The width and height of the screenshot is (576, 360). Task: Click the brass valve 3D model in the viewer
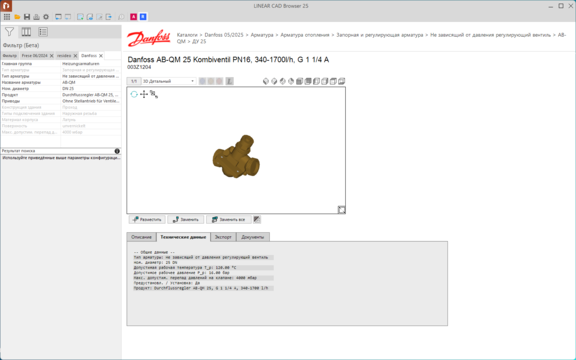(236, 157)
